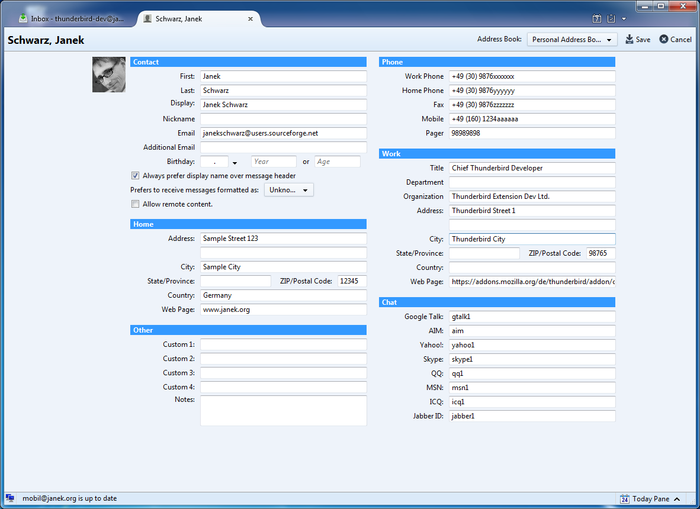Click the Work Web Page URL field
This screenshot has height=509, width=700.
tap(532, 282)
